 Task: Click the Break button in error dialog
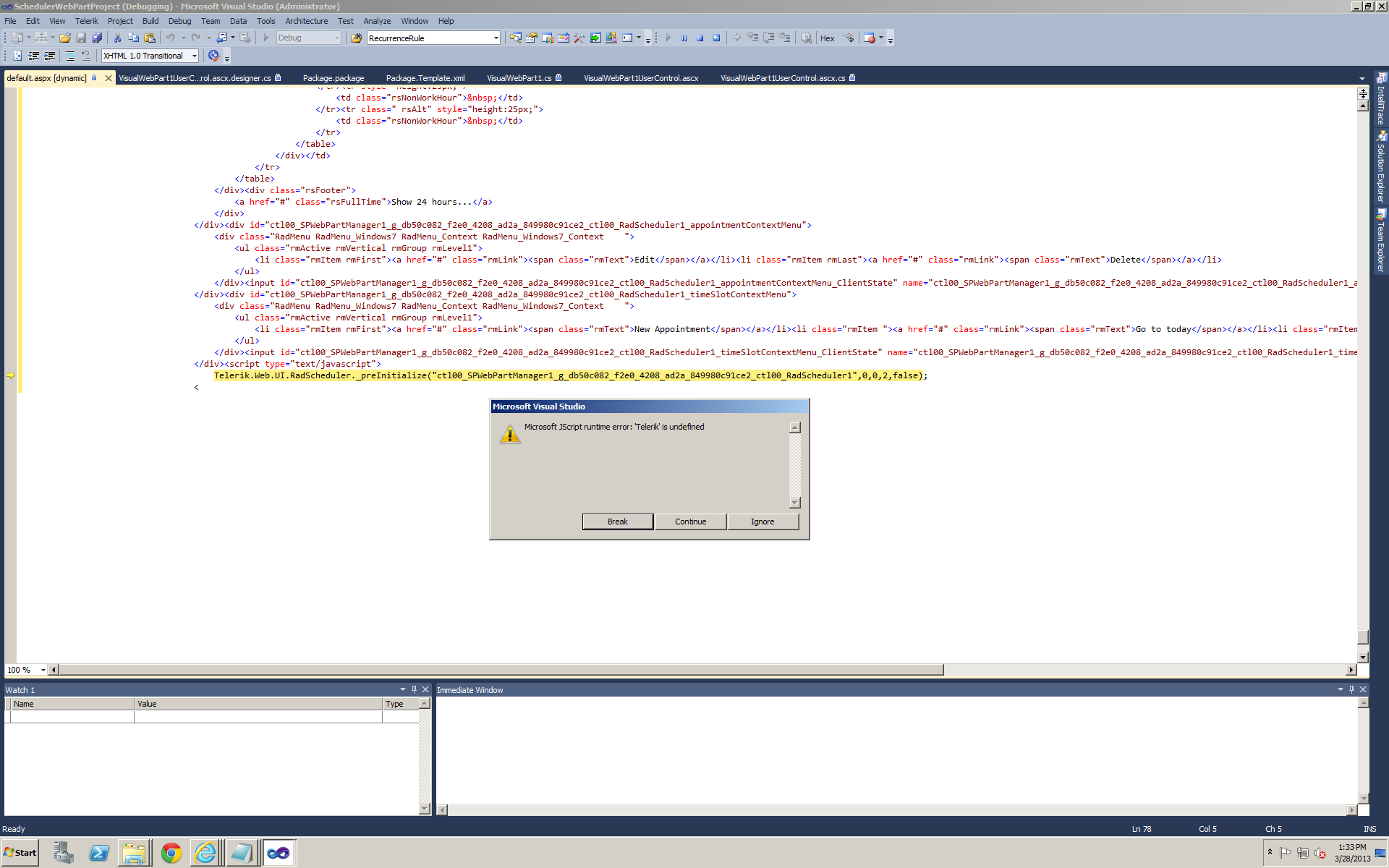coord(617,522)
